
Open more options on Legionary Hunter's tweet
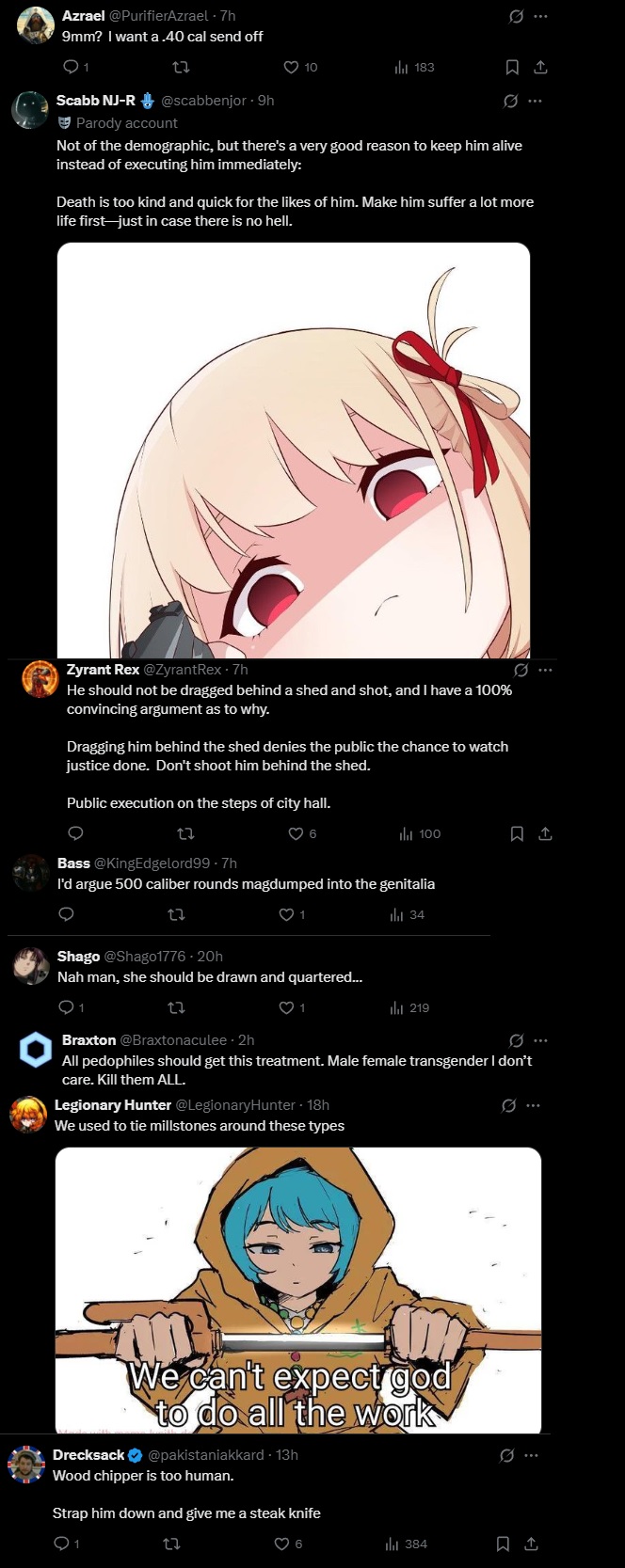tap(534, 1105)
